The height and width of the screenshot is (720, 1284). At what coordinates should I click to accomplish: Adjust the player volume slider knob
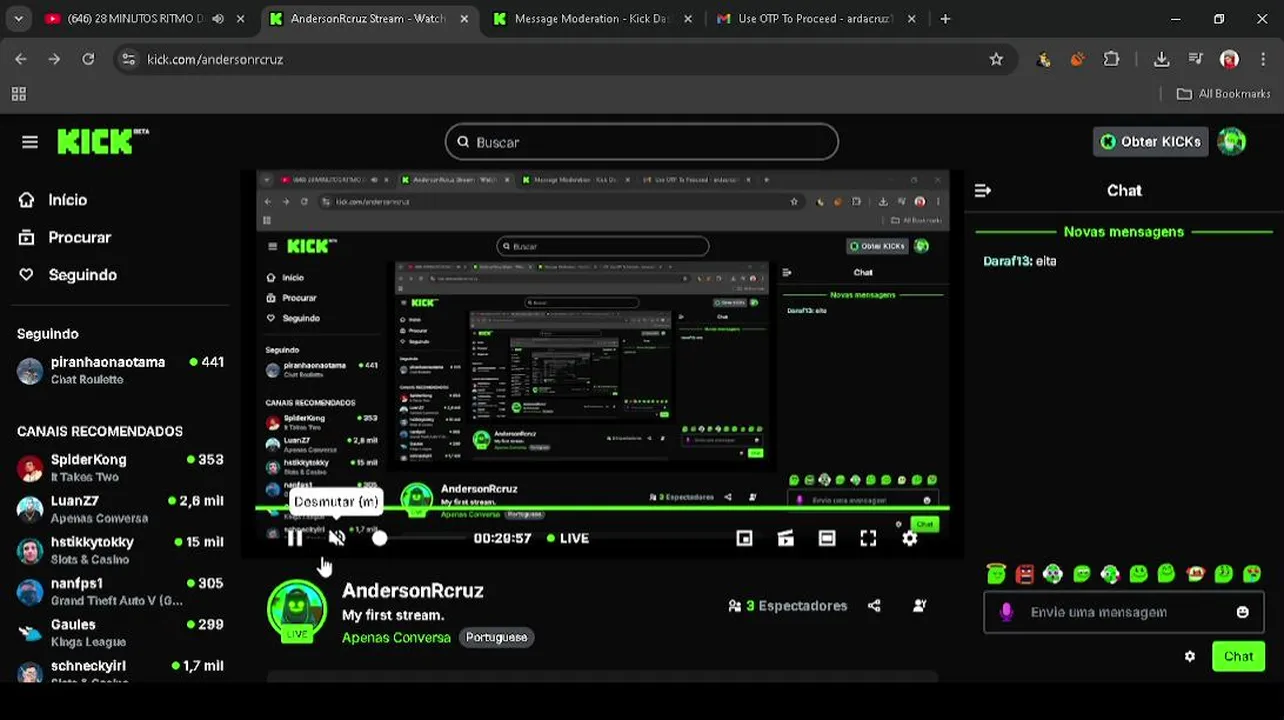pyautogui.click(x=379, y=538)
